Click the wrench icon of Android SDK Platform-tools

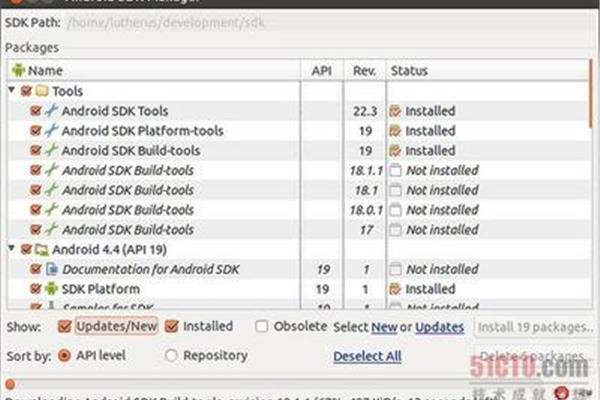click(x=51, y=130)
